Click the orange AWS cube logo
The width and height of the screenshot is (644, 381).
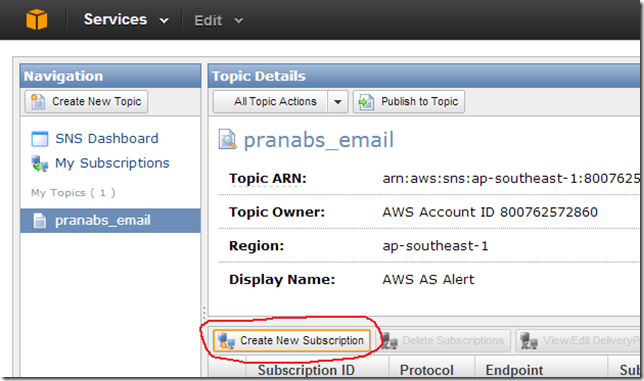37,19
